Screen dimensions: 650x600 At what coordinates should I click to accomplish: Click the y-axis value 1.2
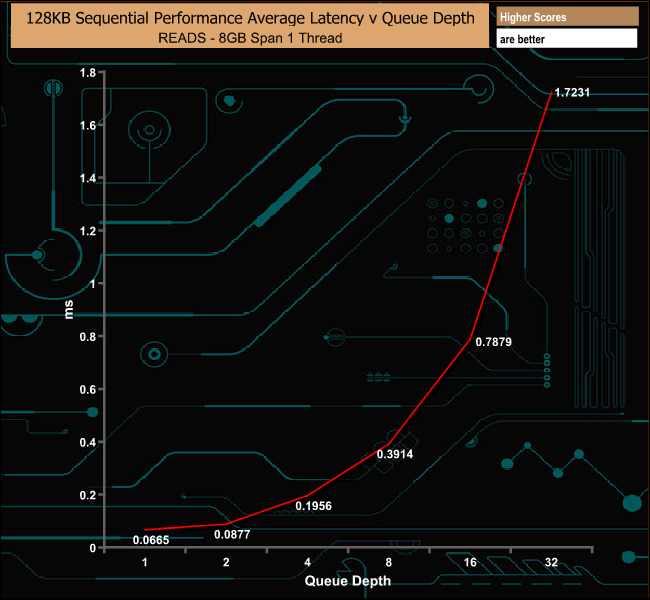[87, 231]
